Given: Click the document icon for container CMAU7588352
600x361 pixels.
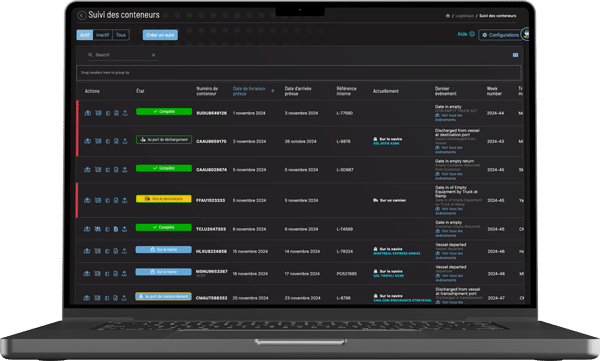Looking at the screenshot, I should point(116,298).
